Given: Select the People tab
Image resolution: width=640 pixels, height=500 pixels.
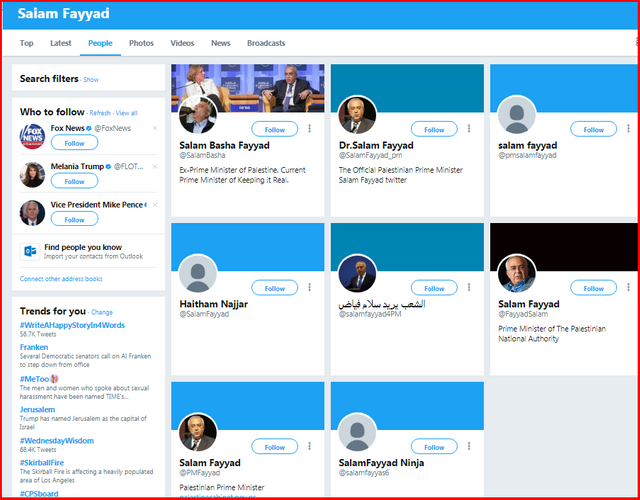Looking at the screenshot, I should tap(100, 43).
